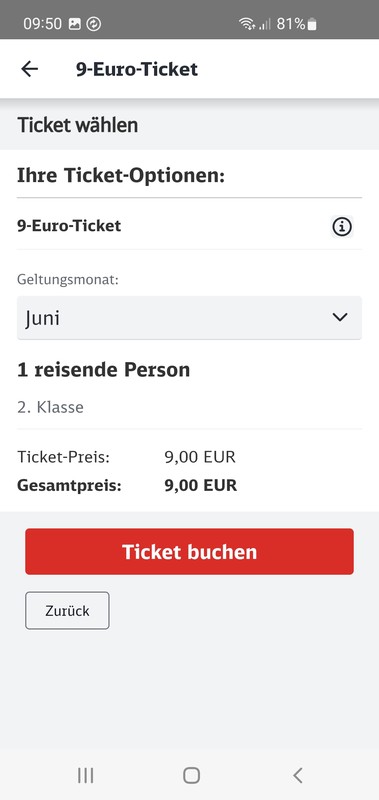Open the Juni month dropdown
379x800 pixels.
[189, 318]
